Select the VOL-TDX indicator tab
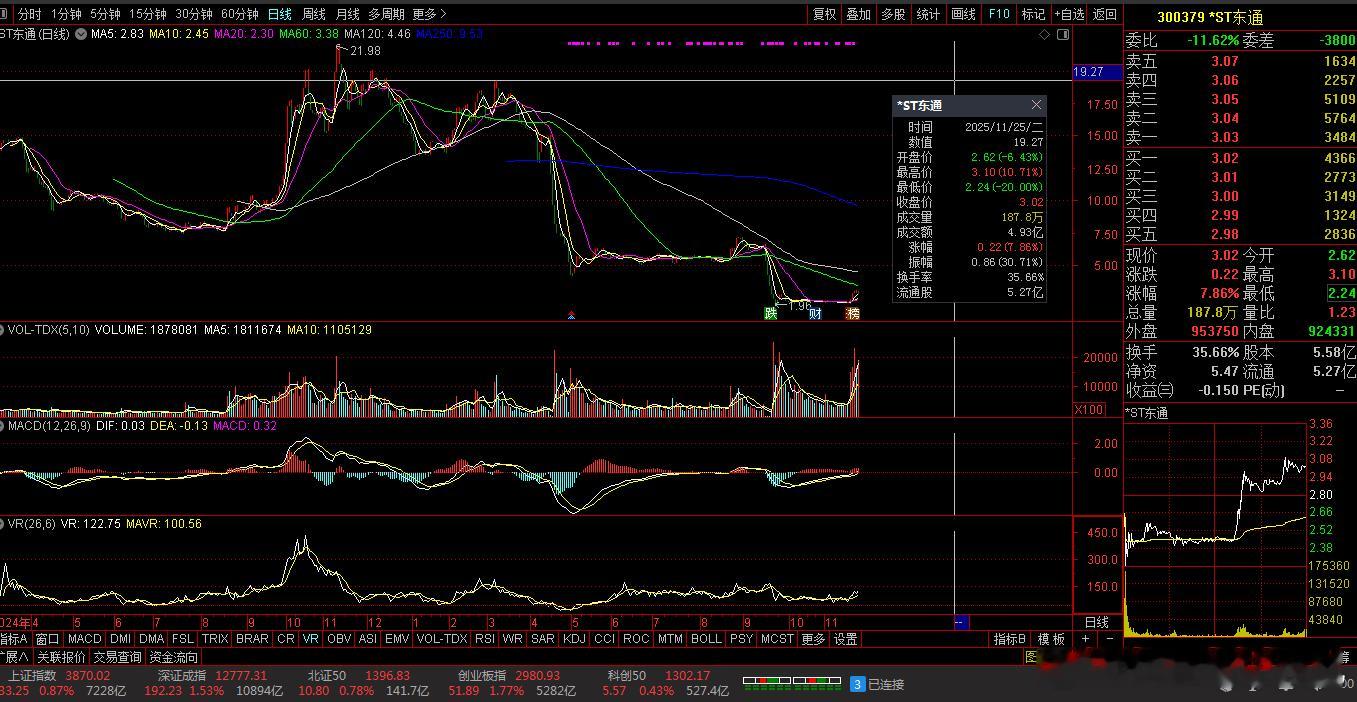This screenshot has height=702, width=1357. click(x=441, y=639)
